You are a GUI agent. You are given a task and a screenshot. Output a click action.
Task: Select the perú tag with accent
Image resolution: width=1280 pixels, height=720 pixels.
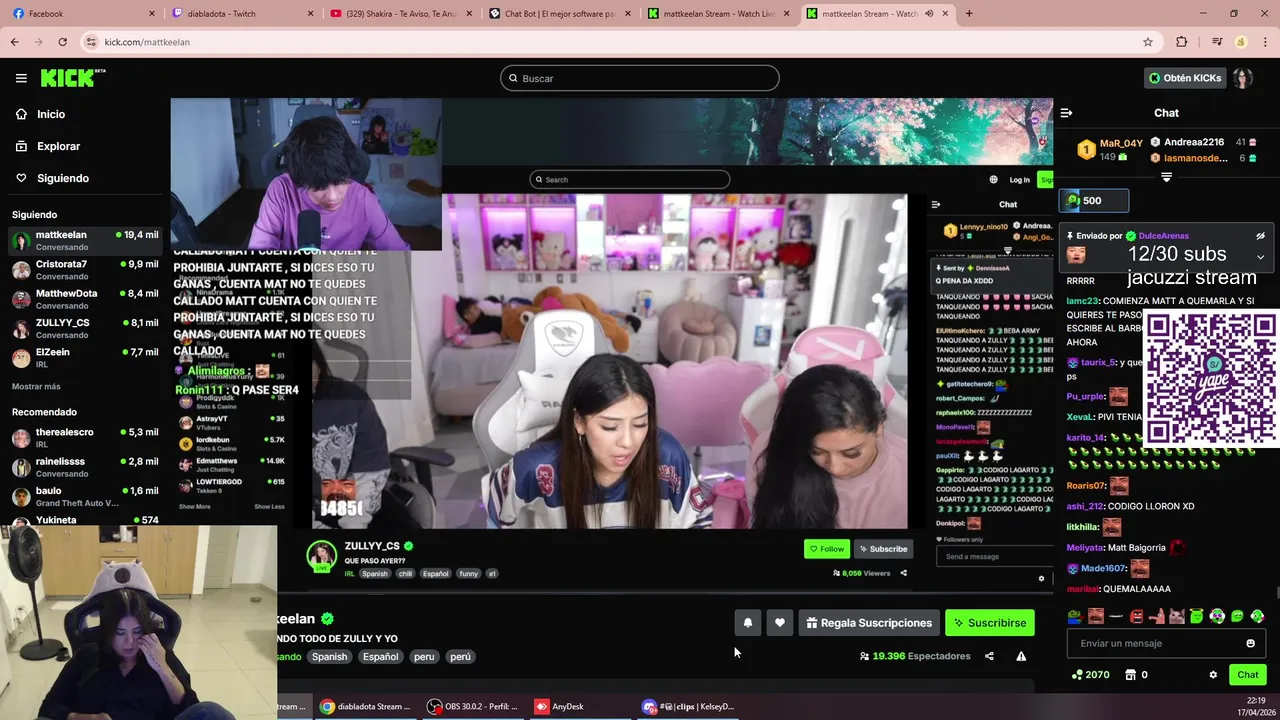[460, 657]
